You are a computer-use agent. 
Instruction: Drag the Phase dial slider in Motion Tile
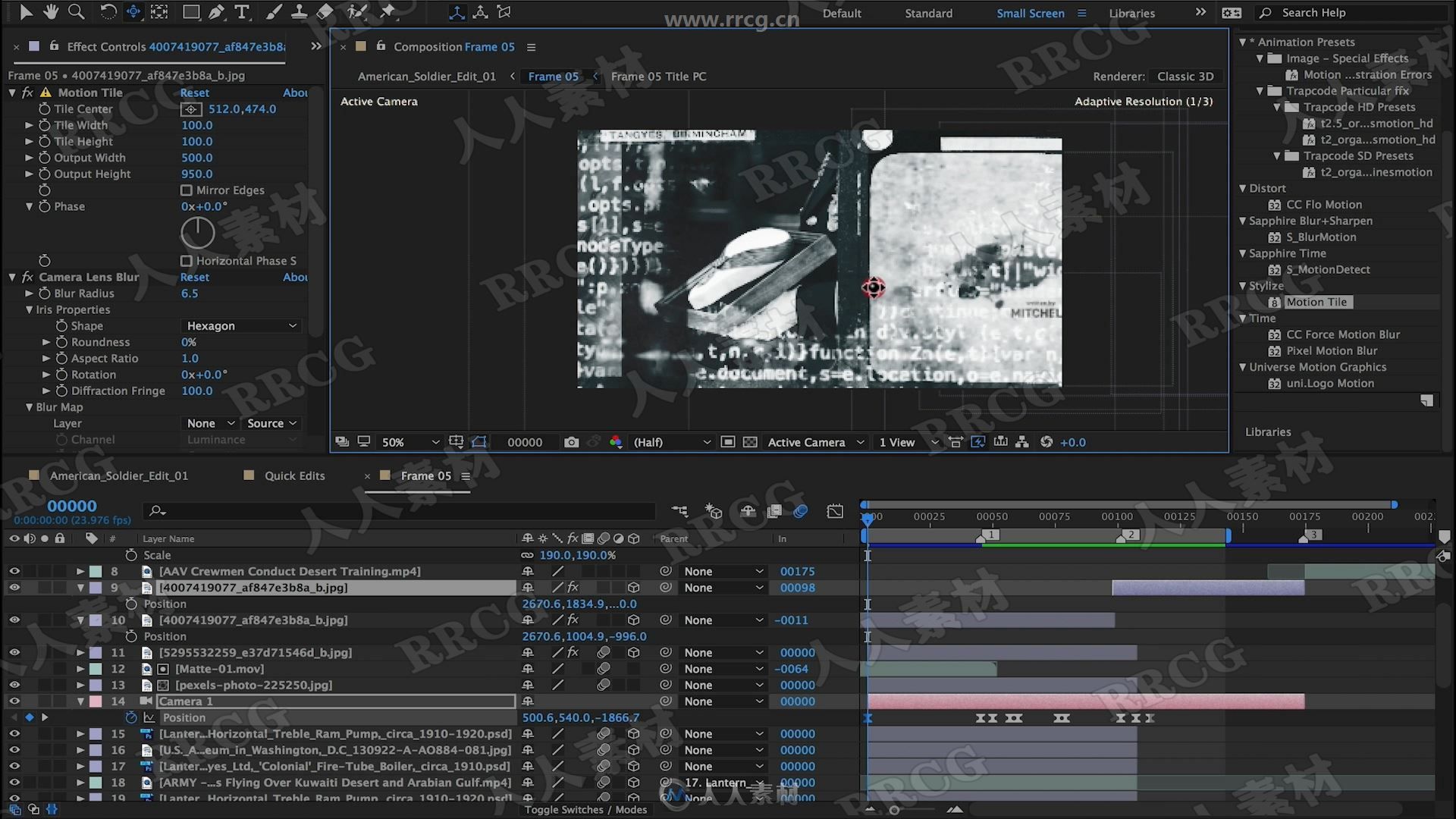click(x=197, y=233)
